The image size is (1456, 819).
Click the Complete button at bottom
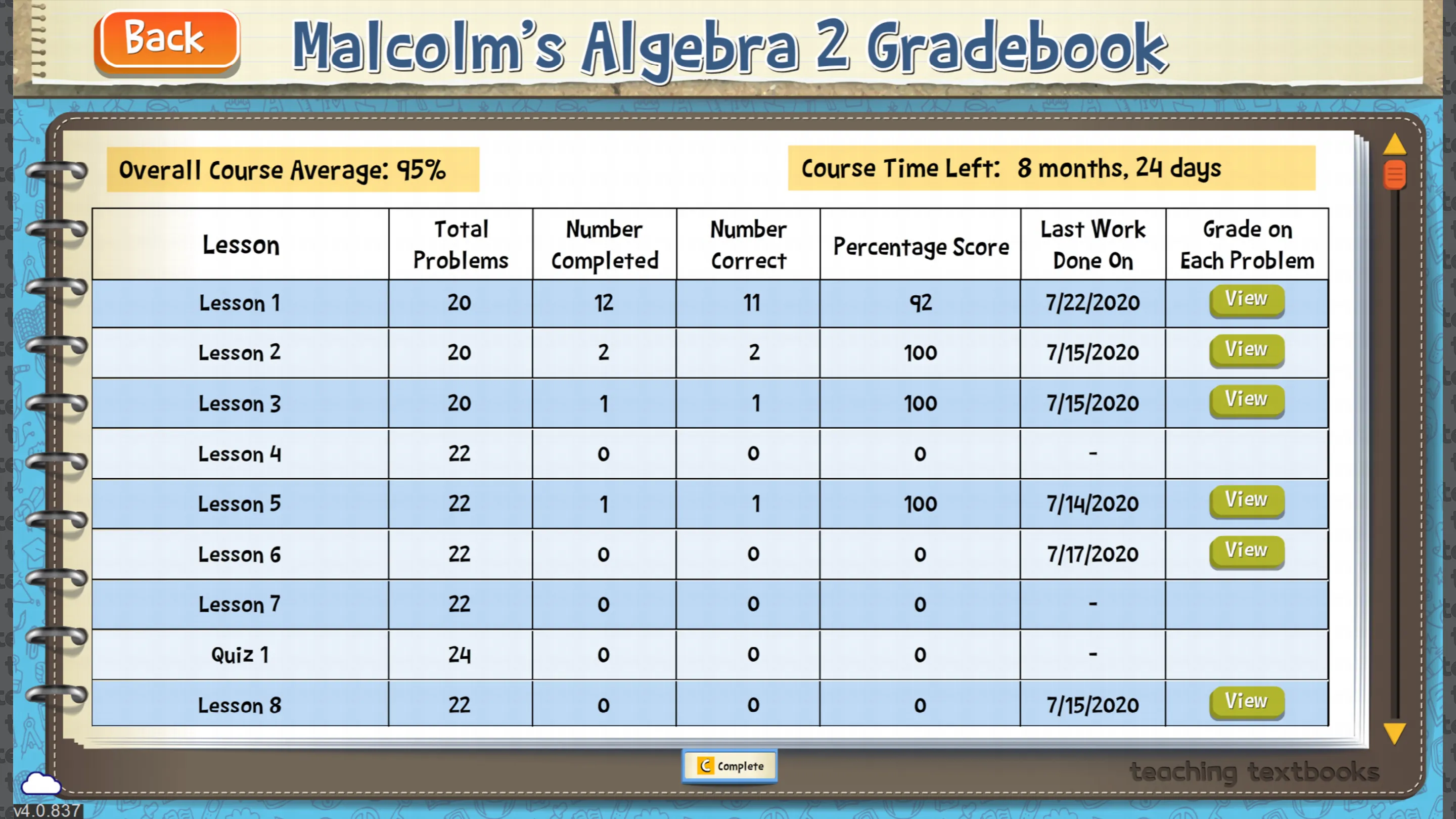728,765
